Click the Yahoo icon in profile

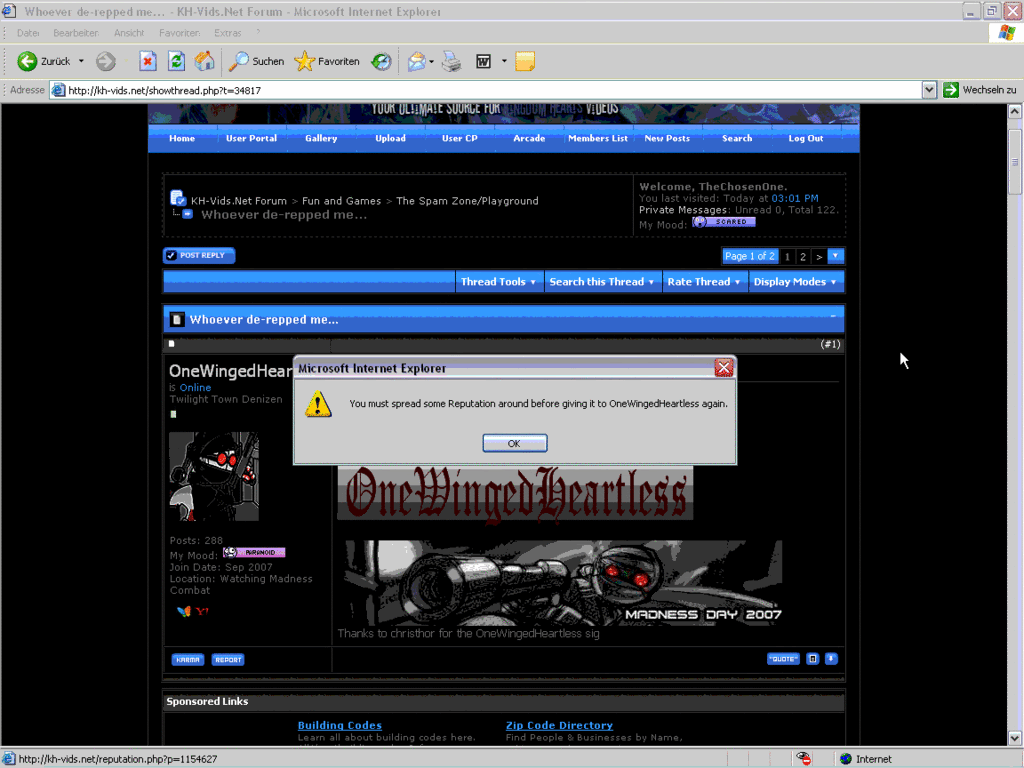202,611
